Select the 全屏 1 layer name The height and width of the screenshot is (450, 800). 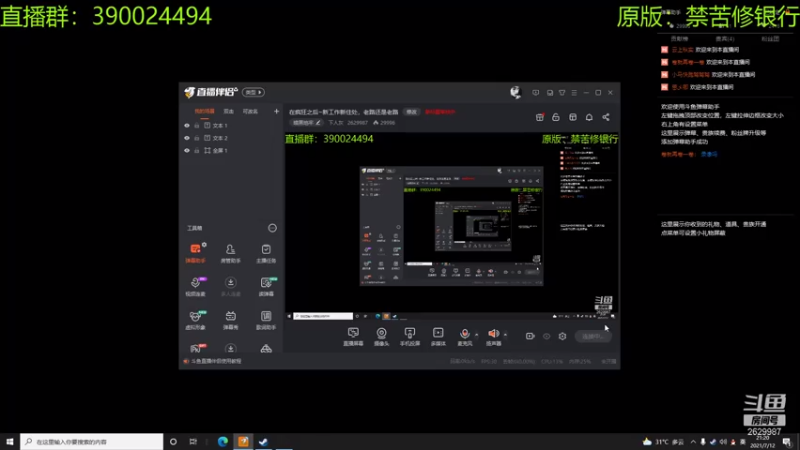[220, 151]
